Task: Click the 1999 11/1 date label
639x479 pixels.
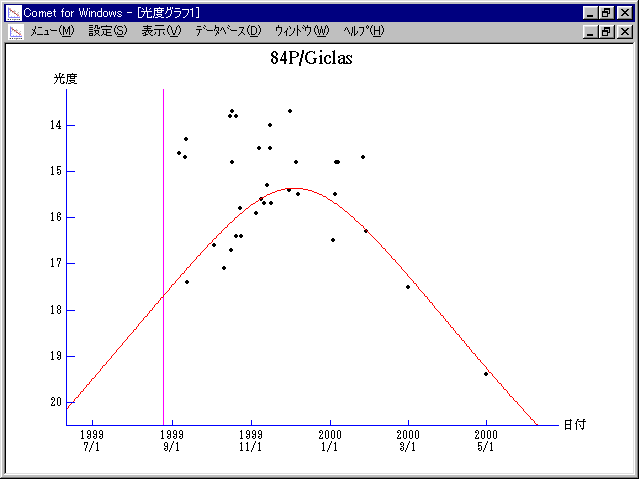Action: 251,441
